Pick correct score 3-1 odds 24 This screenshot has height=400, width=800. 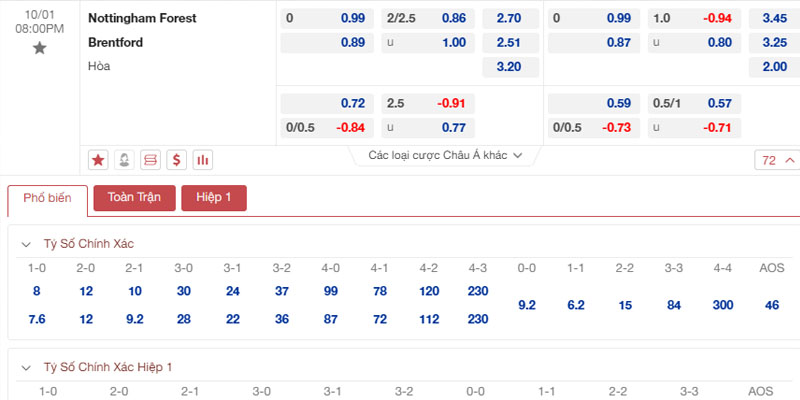click(233, 291)
